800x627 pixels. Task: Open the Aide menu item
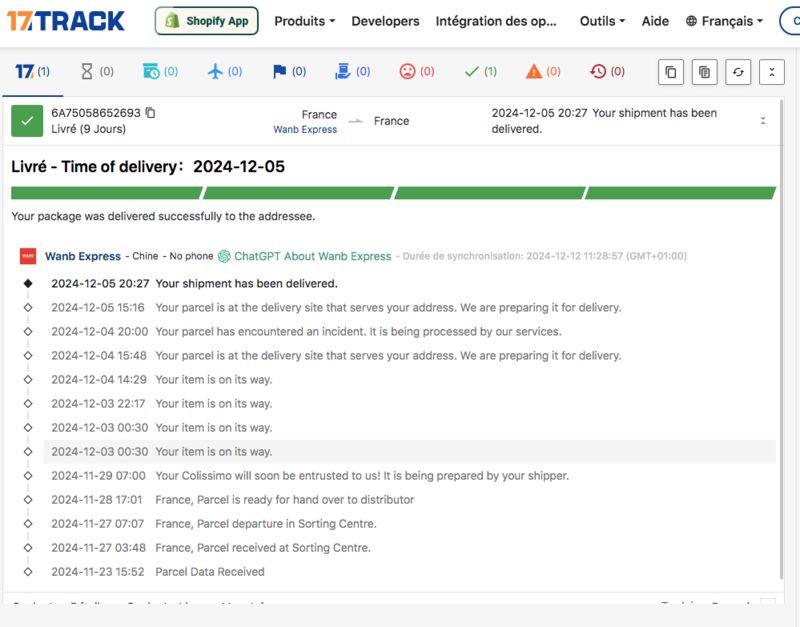(x=655, y=21)
